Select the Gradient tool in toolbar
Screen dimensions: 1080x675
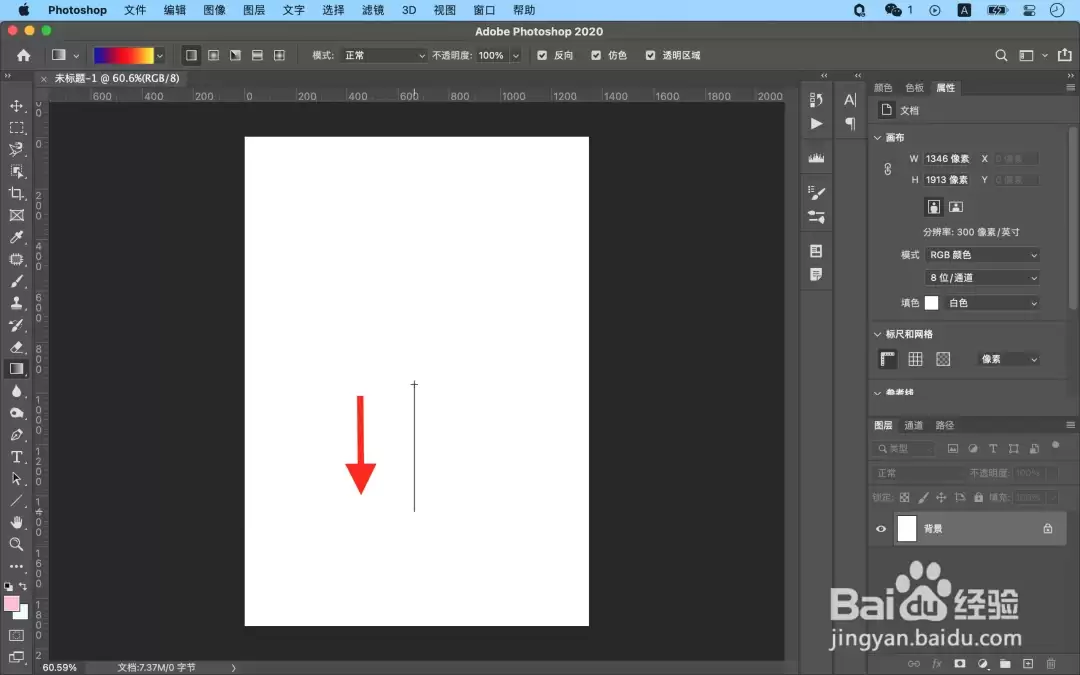[x=17, y=369]
